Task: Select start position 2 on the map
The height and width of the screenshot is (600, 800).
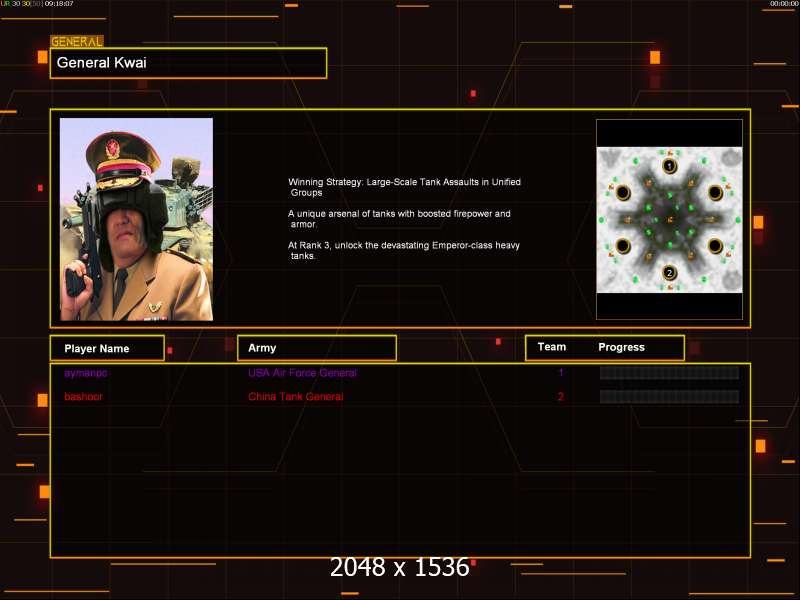Action: click(669, 273)
